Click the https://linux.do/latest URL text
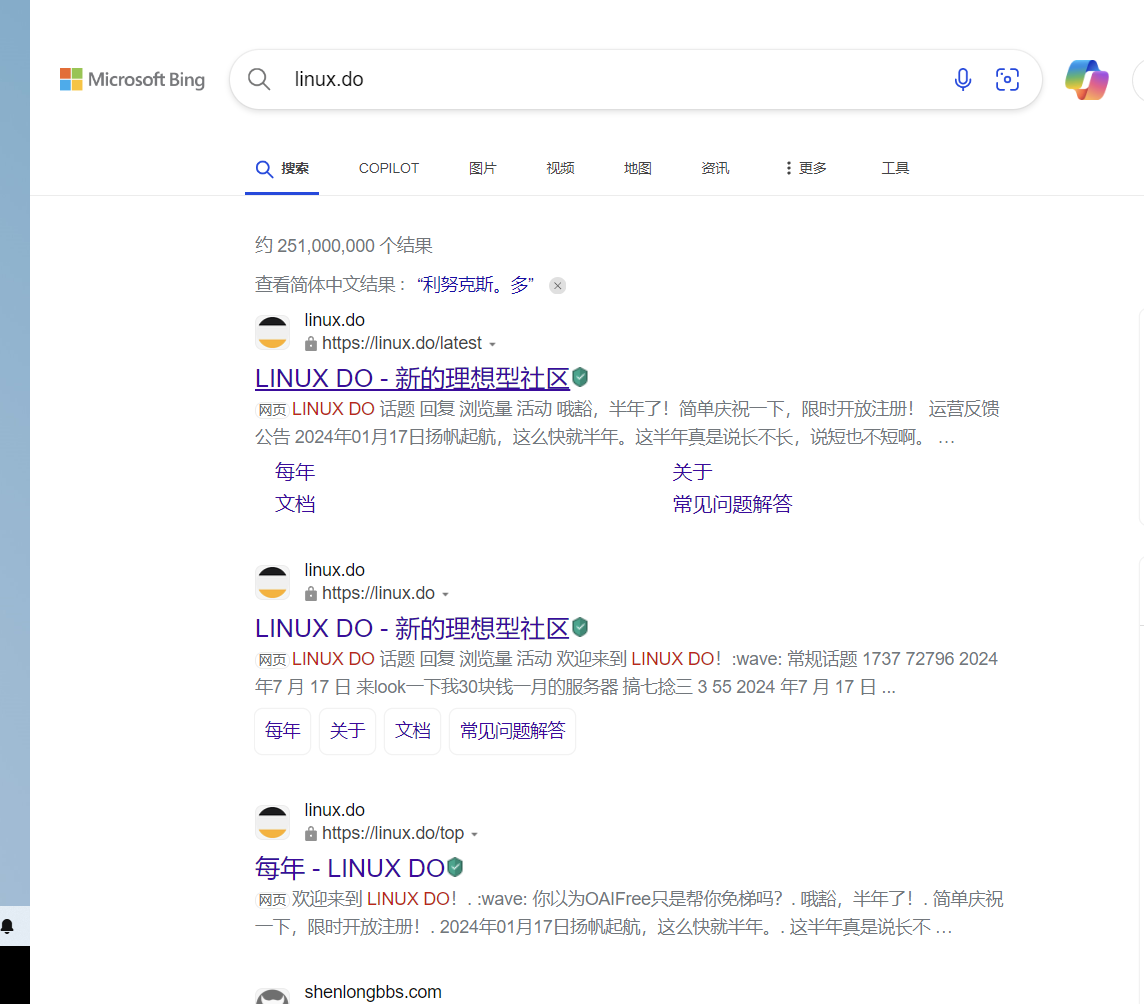 [402, 343]
